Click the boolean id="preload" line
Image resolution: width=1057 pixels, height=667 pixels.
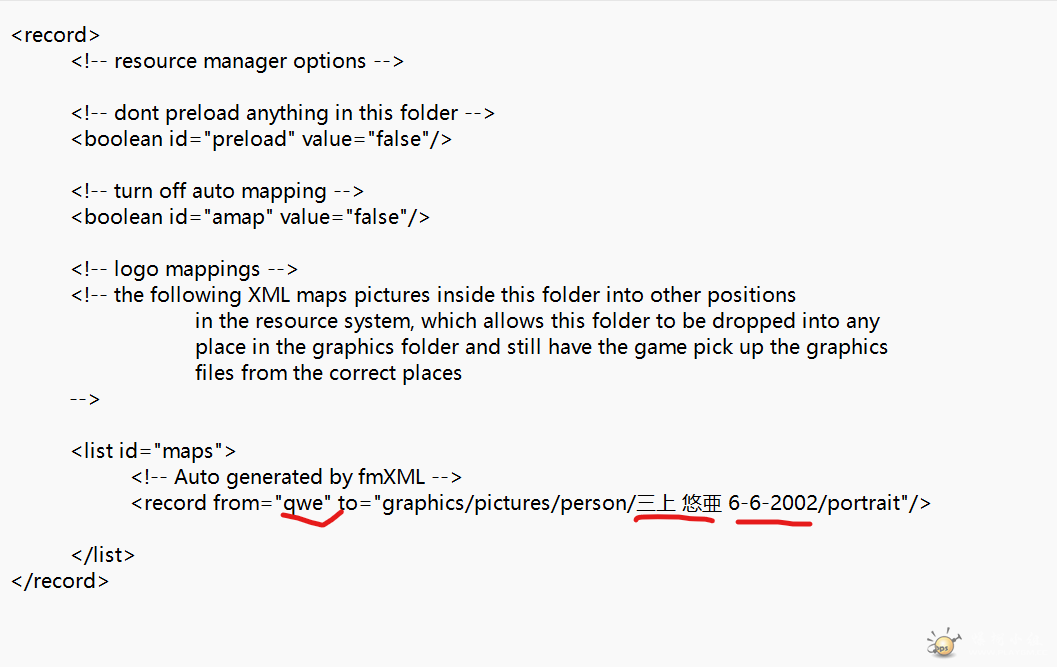[261, 139]
